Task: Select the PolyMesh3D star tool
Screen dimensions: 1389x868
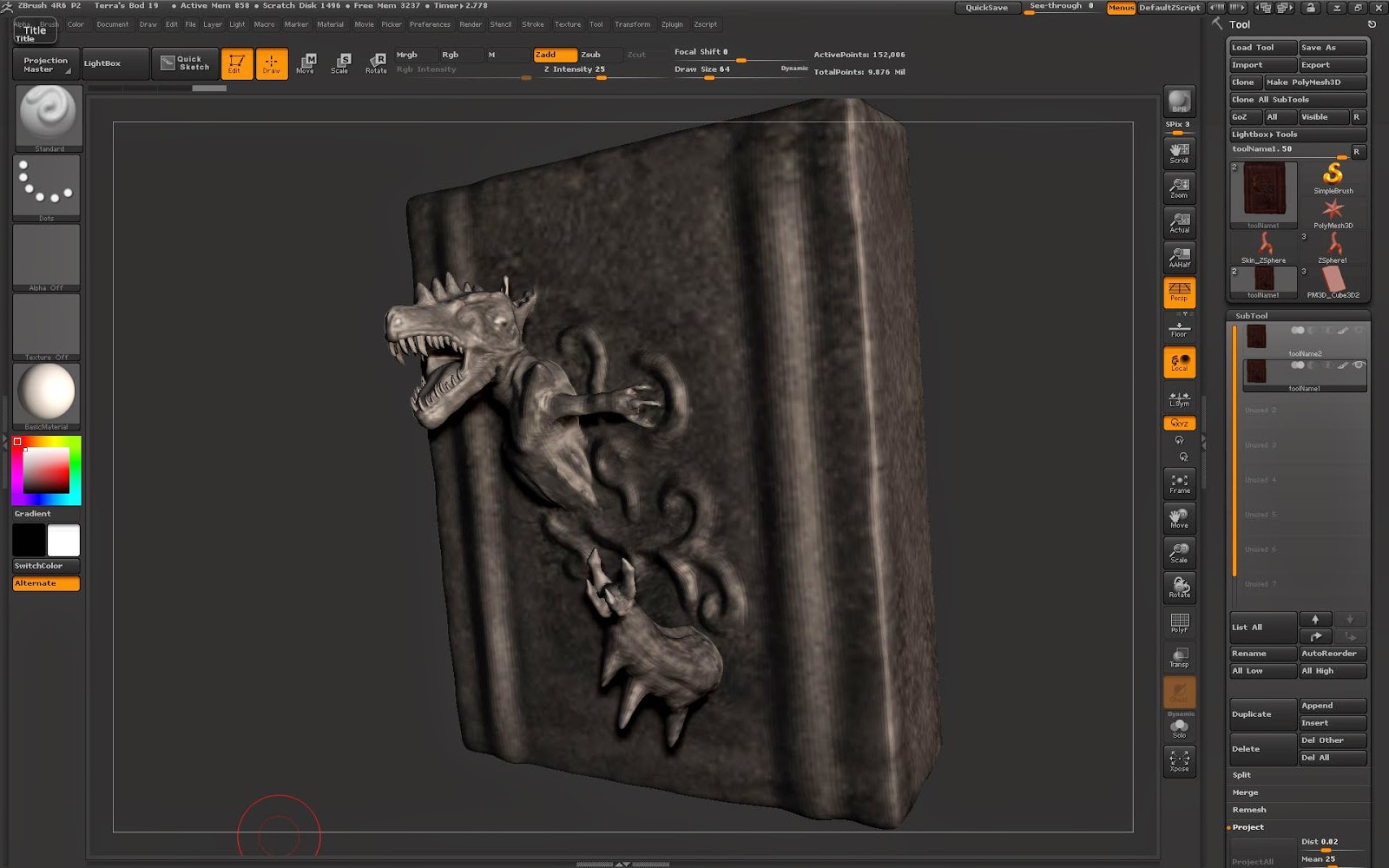Action: 1333,213
